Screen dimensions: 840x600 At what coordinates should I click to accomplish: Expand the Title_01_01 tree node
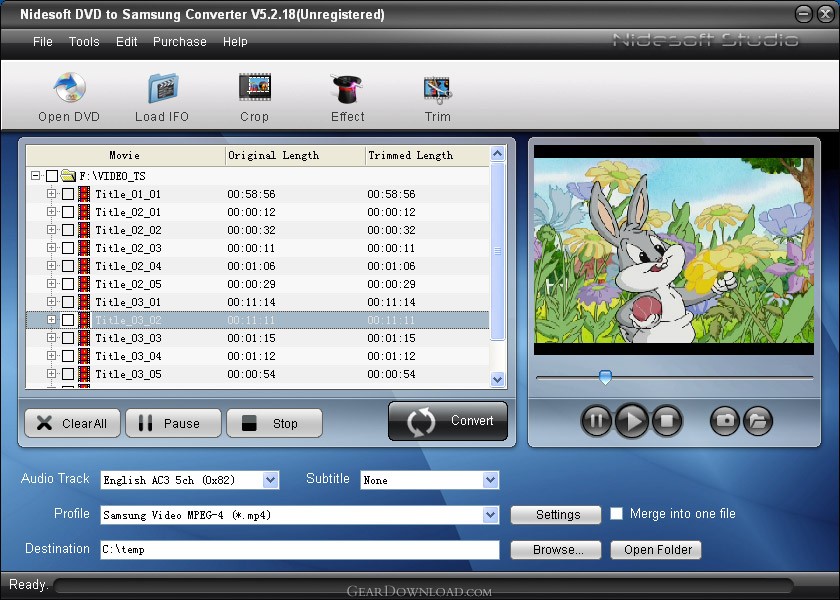click(x=51, y=193)
